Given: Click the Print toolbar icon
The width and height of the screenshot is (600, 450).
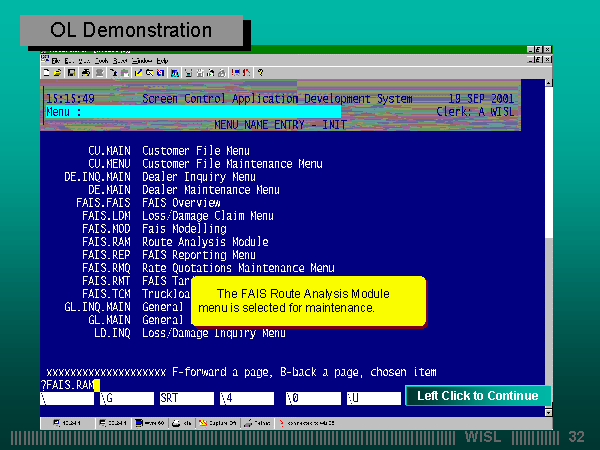Looking at the screenshot, I should coord(85,73).
